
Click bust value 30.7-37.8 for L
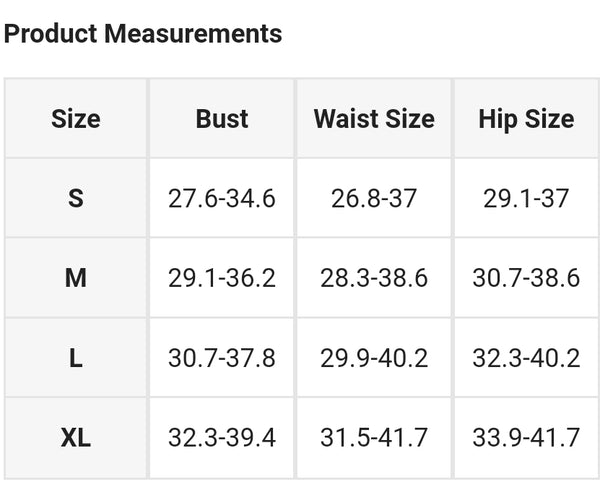222,358
